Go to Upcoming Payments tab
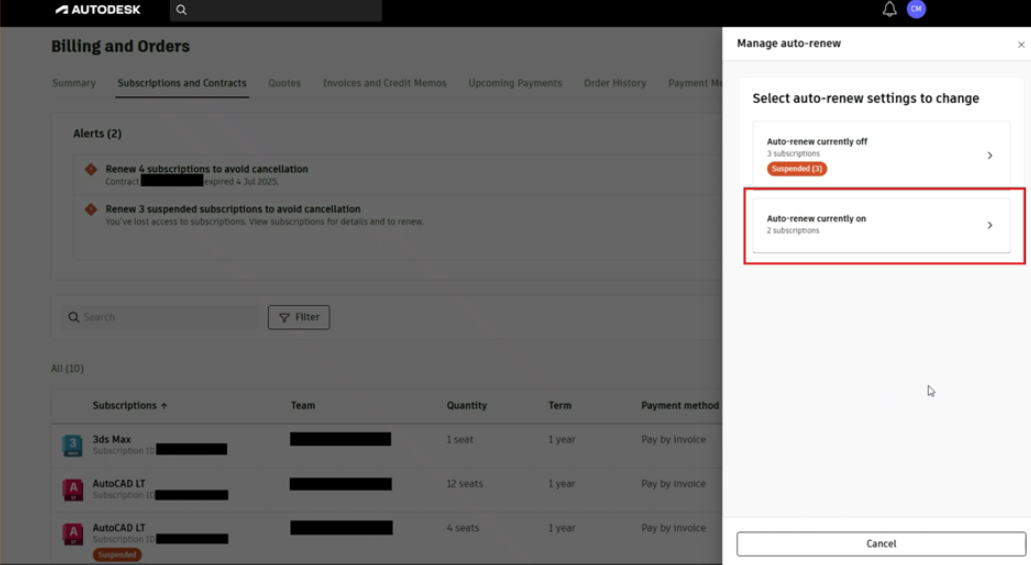Image resolution: width=1031 pixels, height=565 pixels. click(515, 83)
